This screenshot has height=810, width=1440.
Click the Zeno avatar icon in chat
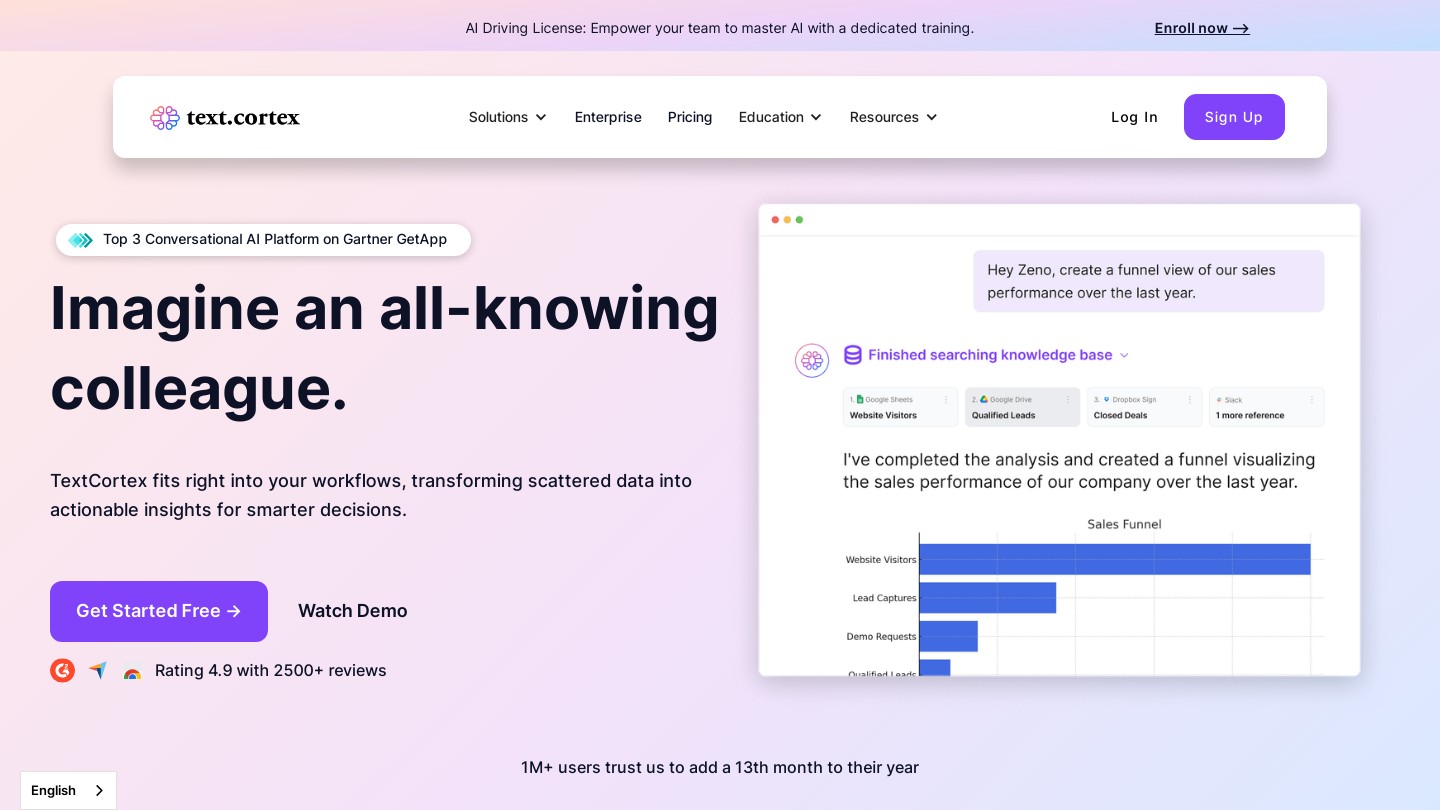(x=811, y=360)
